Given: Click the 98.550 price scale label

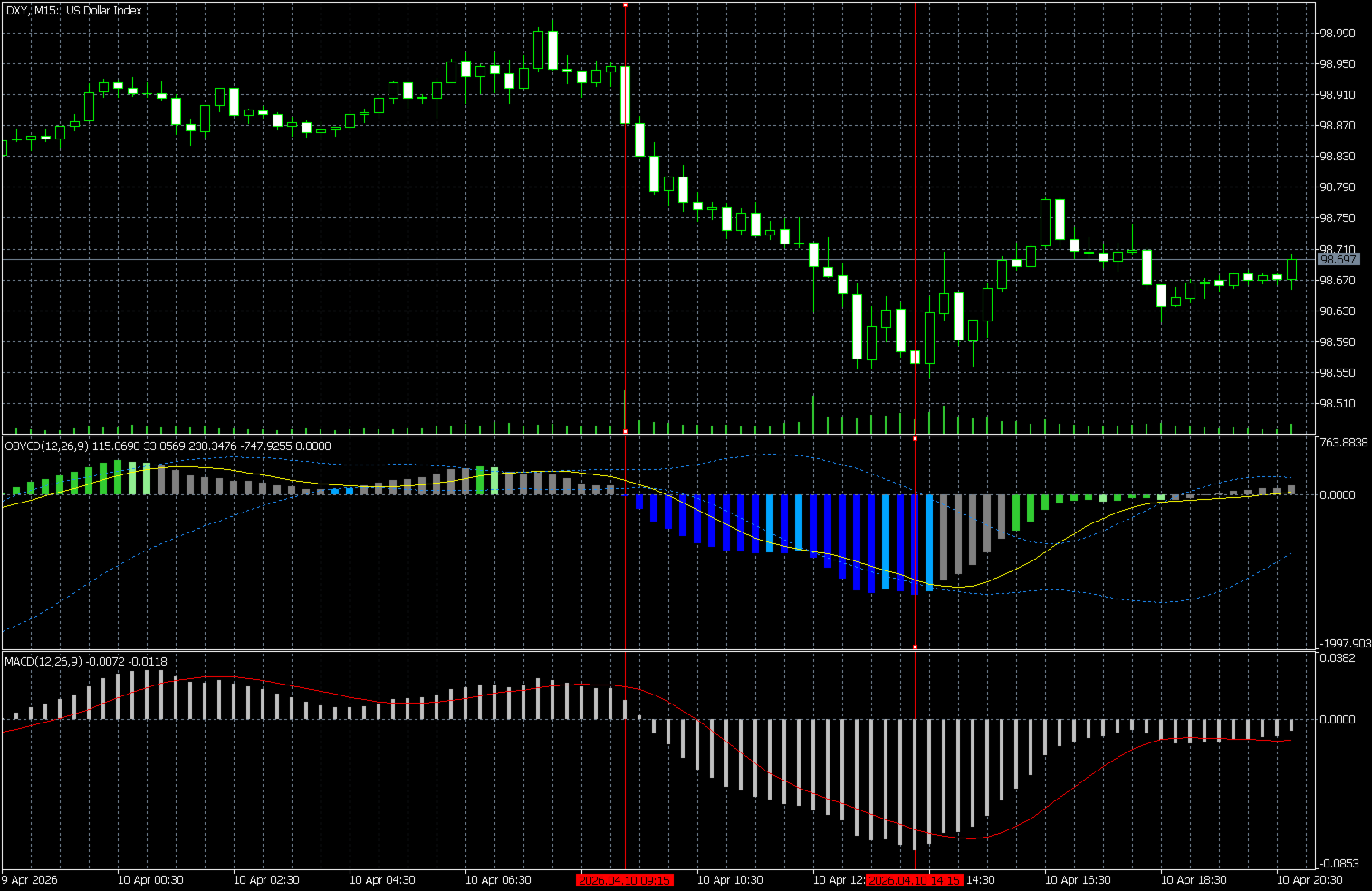Looking at the screenshot, I should click(x=1338, y=372).
